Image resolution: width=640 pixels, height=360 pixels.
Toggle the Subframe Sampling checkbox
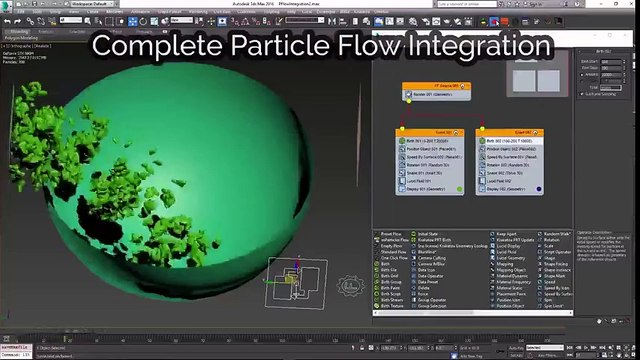[x=582, y=94]
